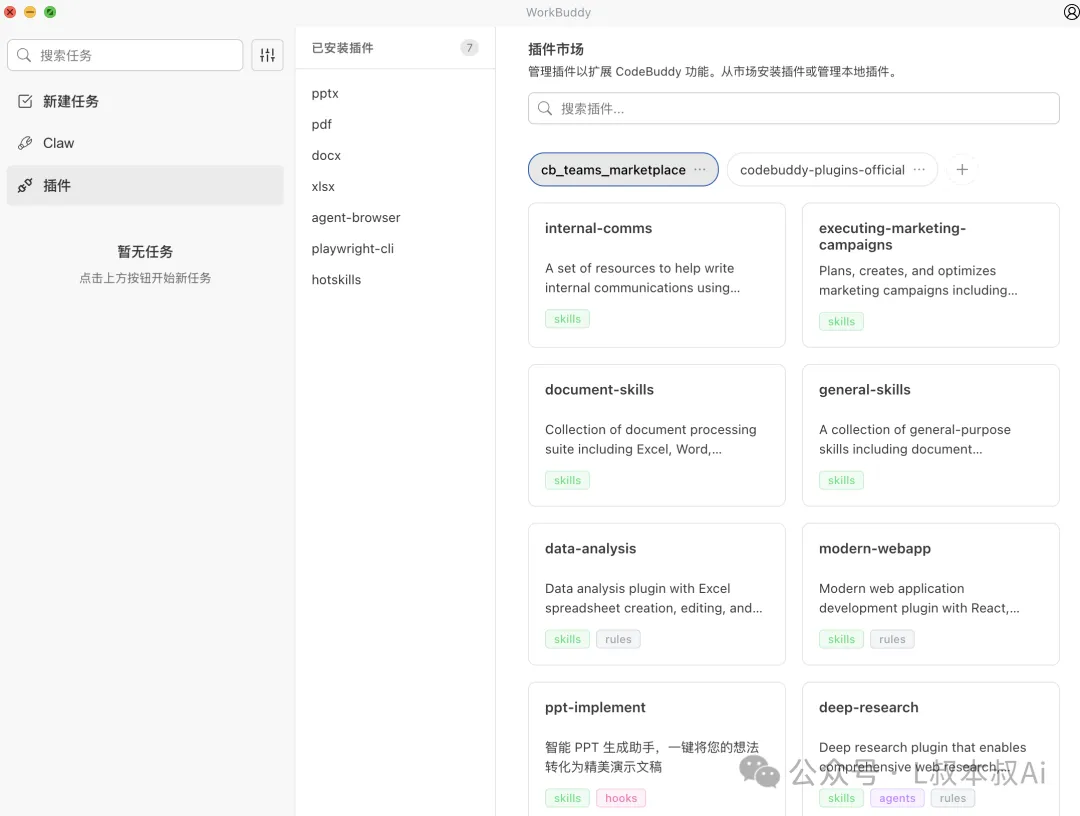Open the modern-webapp plugin card
This screenshot has width=1080, height=816.
point(931,594)
